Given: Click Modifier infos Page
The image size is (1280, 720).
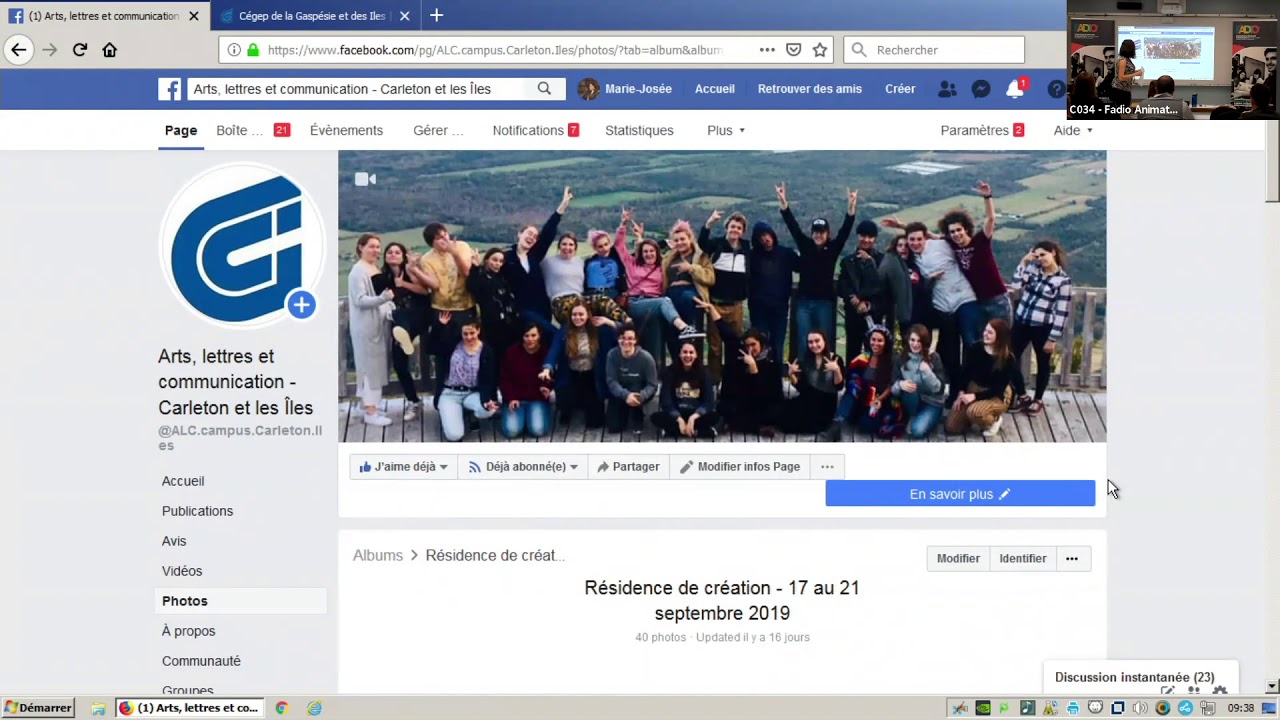Looking at the screenshot, I should 740,467.
